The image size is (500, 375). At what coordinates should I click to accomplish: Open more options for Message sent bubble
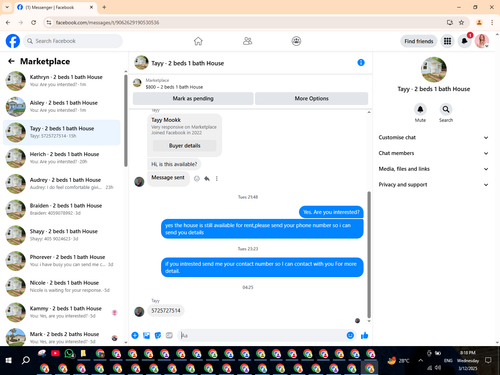click(x=217, y=179)
